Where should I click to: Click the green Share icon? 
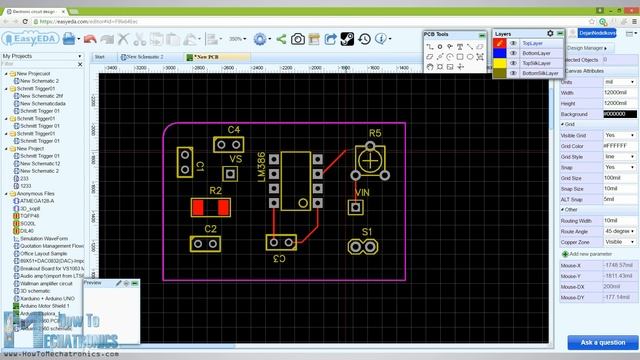click(x=281, y=39)
